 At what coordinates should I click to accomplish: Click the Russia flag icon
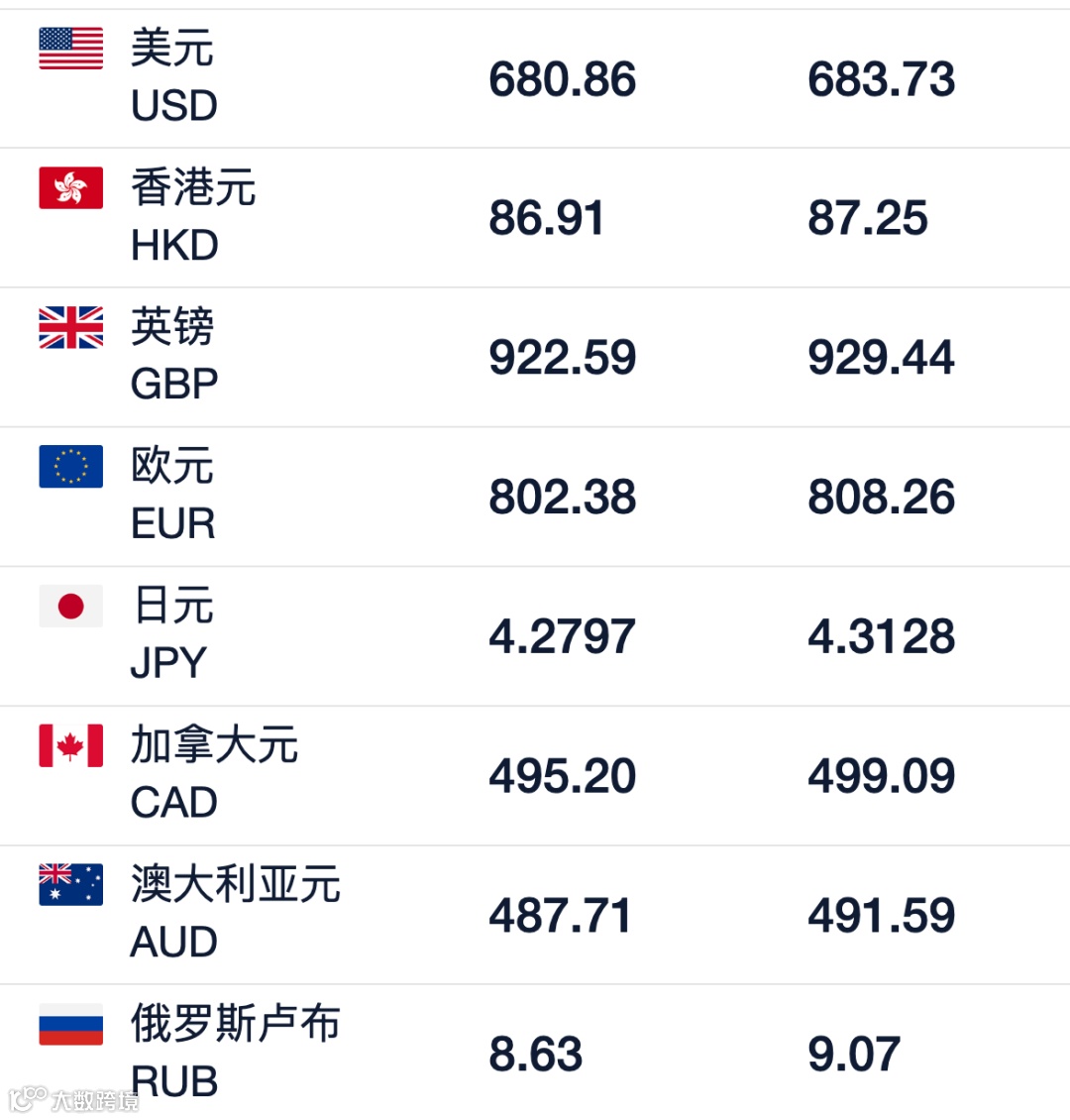point(70,1024)
